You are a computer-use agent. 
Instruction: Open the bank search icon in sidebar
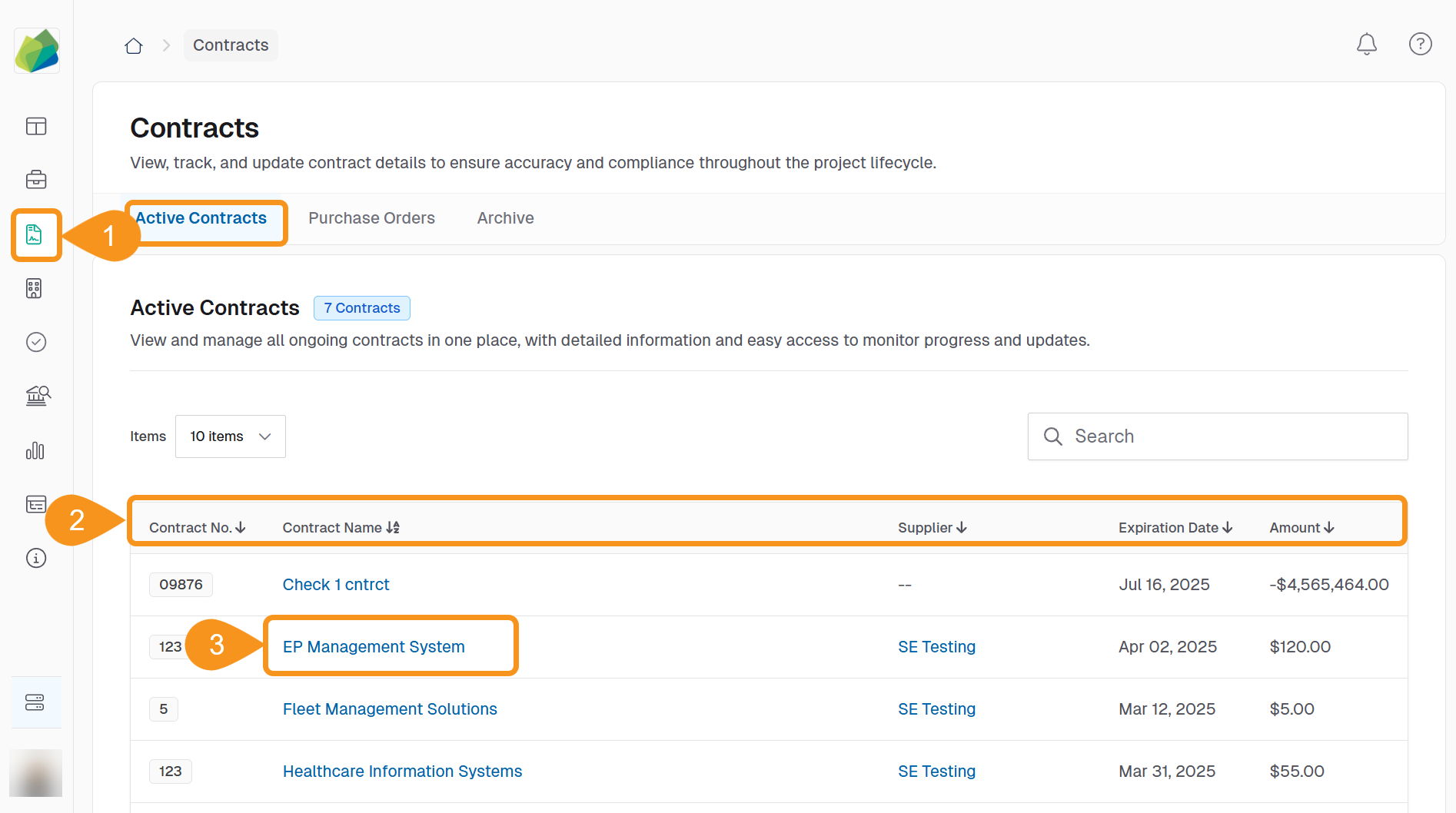click(x=37, y=396)
